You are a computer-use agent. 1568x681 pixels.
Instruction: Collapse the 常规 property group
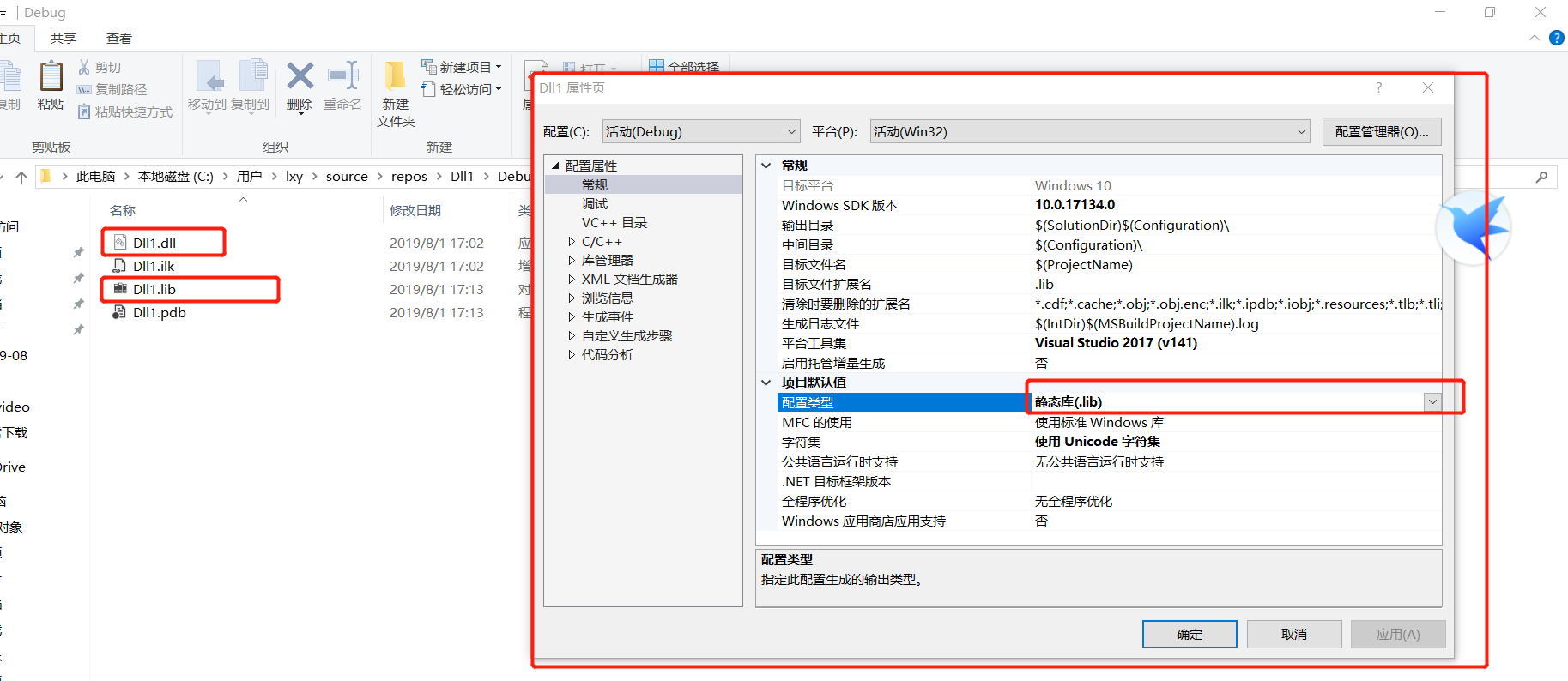(766, 166)
